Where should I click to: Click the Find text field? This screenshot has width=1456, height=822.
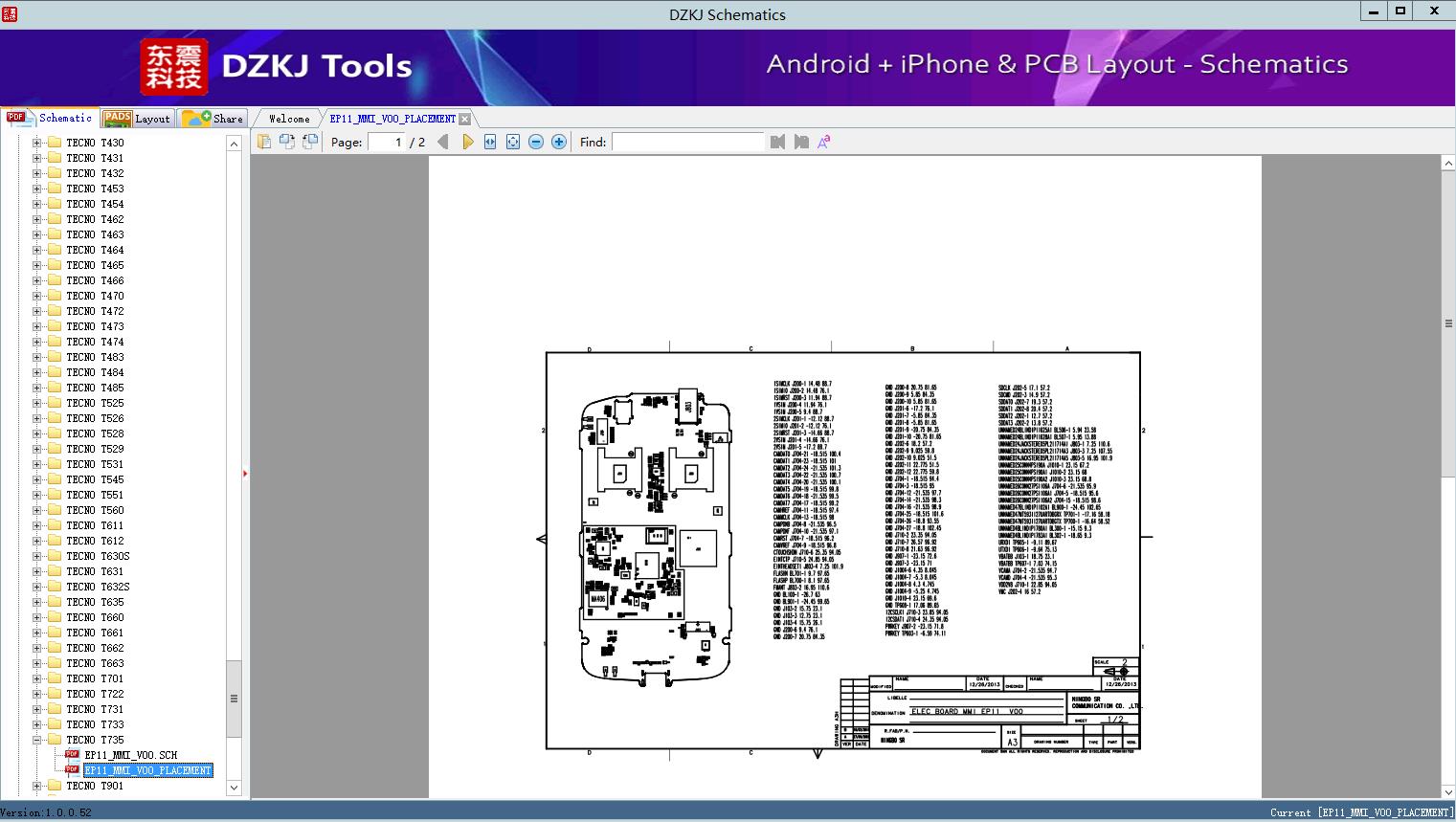coord(687,142)
